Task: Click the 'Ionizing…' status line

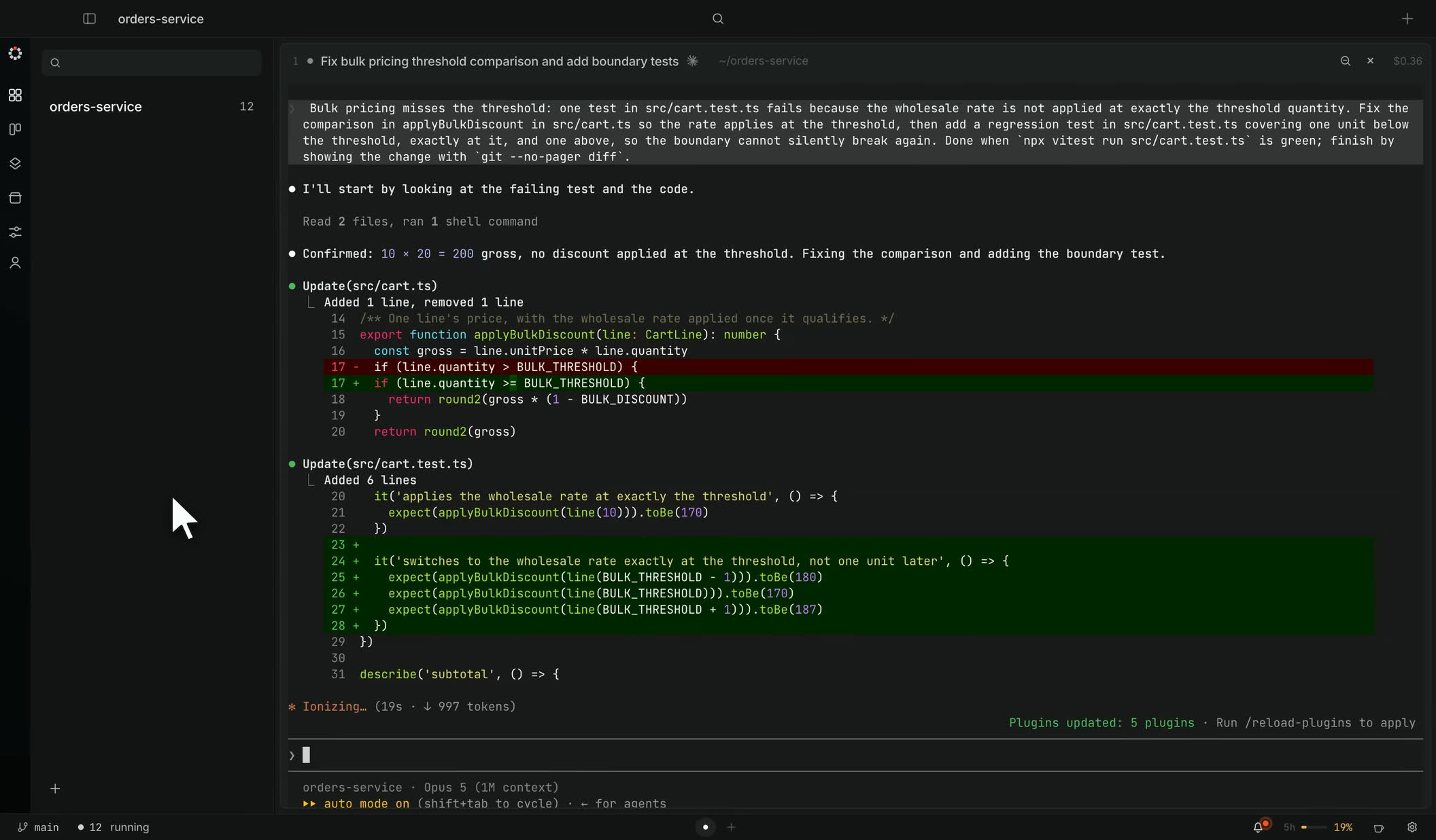Action: pyautogui.click(x=402, y=707)
